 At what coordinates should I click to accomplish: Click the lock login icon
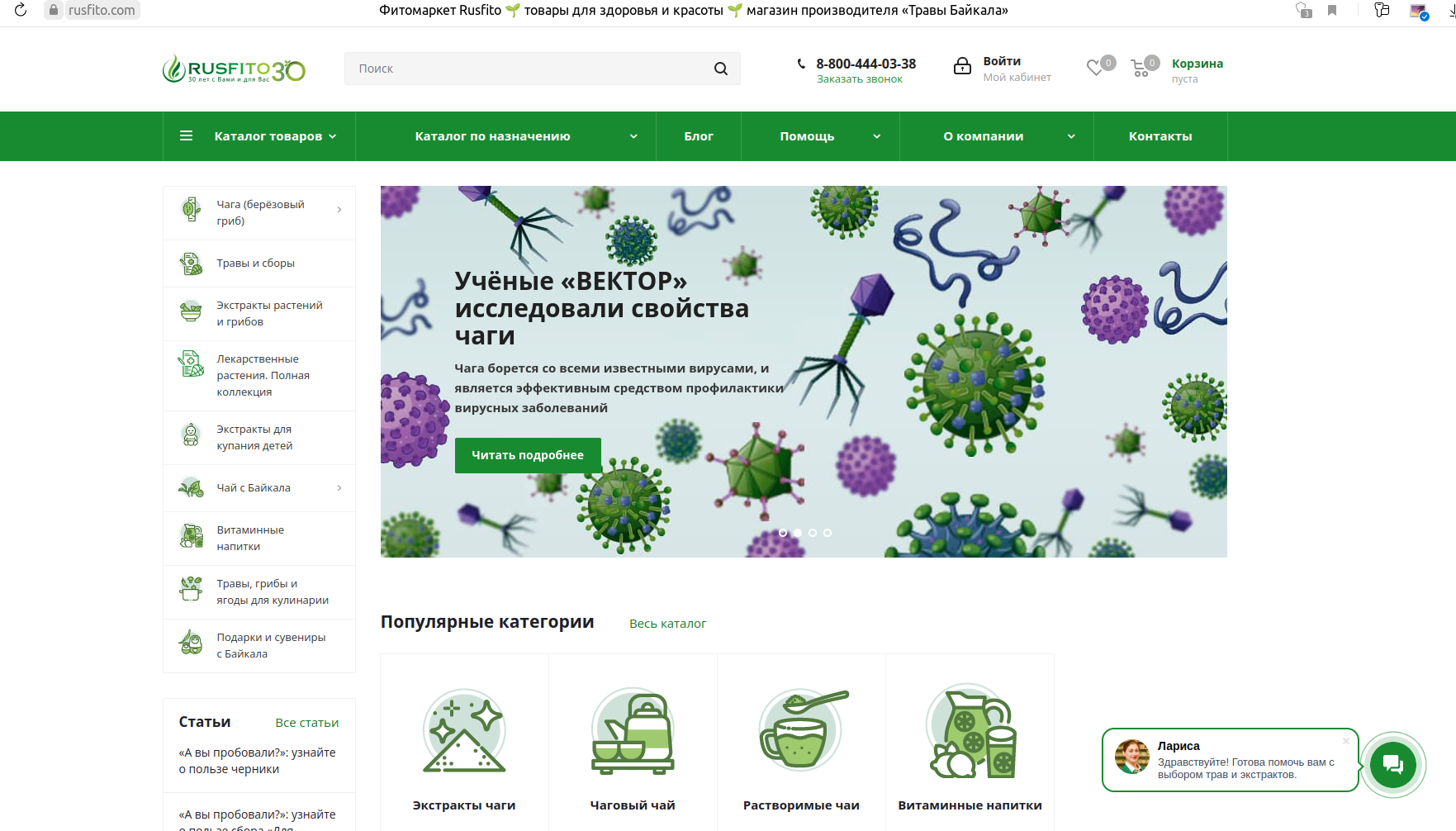(962, 66)
